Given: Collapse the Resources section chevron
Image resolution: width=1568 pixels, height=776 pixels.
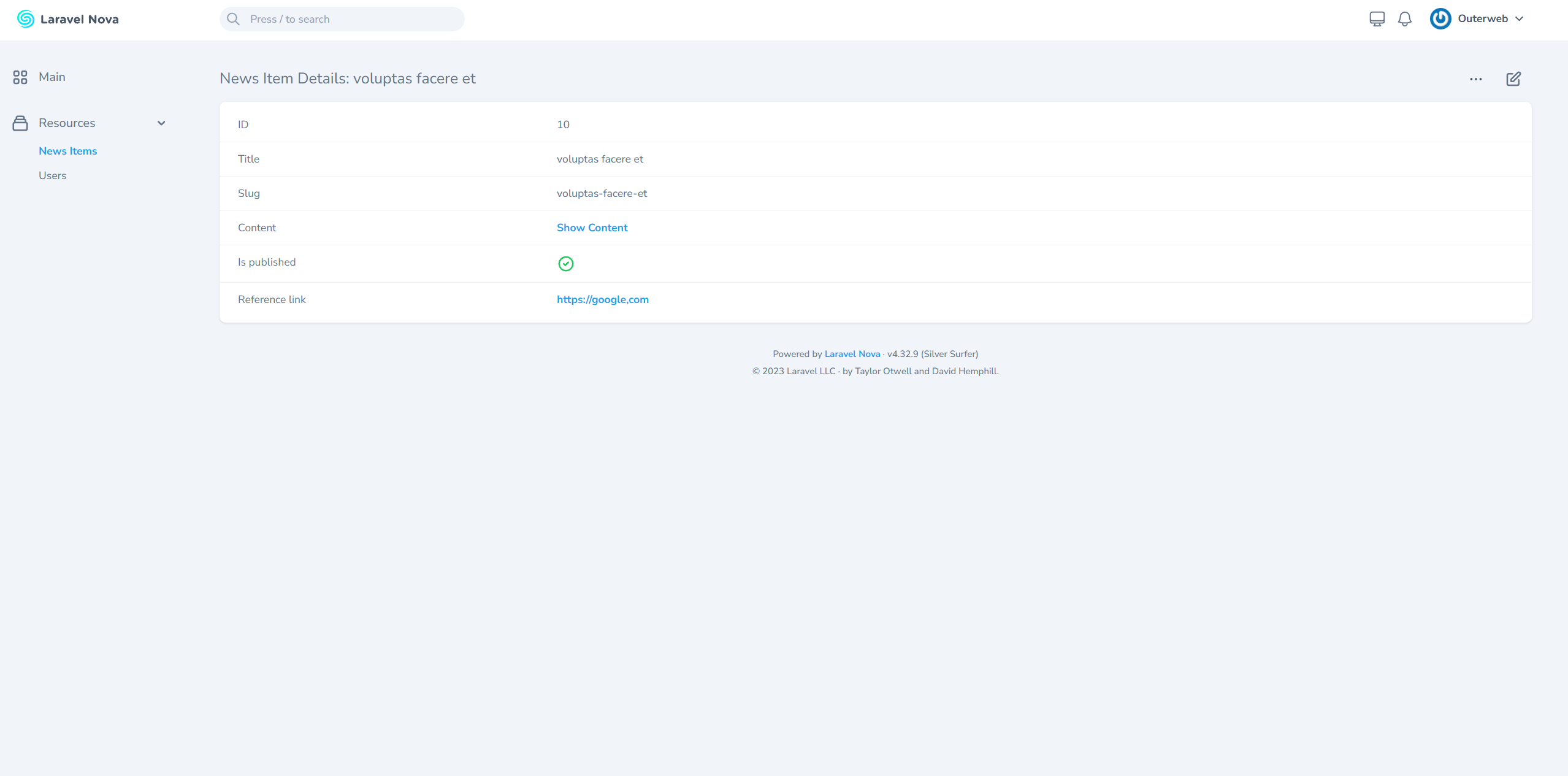Looking at the screenshot, I should [x=161, y=123].
